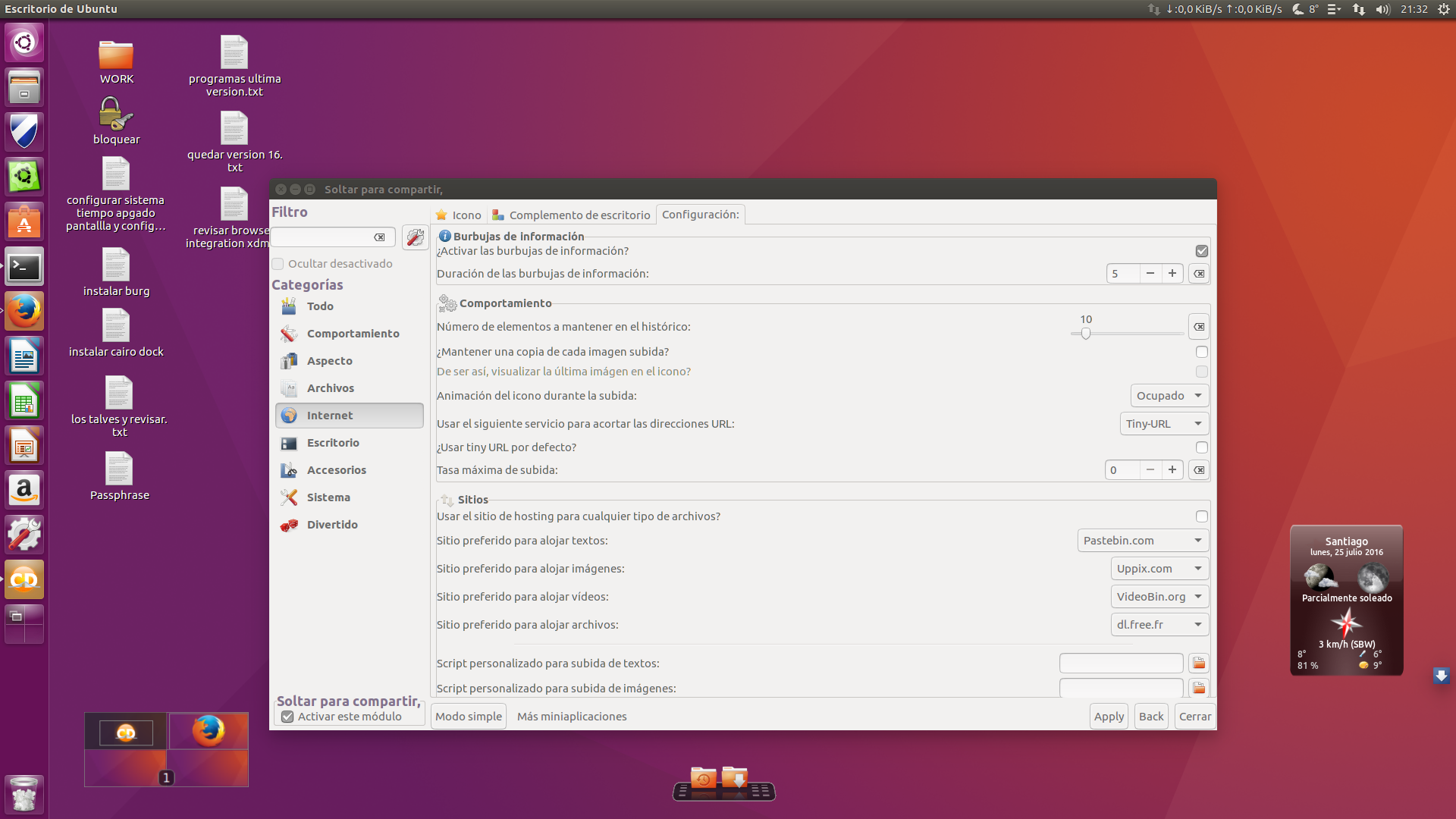Select the Archivos category
The image size is (1456, 819).
[x=350, y=388]
